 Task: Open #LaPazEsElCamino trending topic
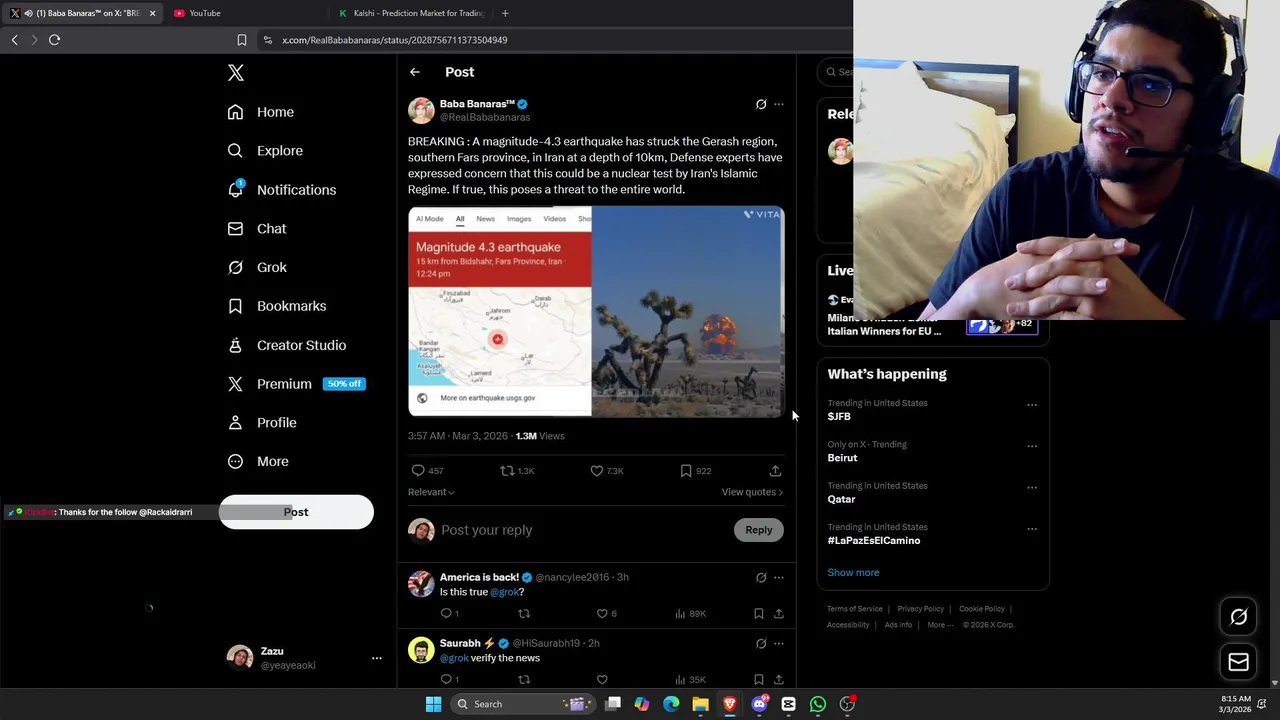(874, 541)
